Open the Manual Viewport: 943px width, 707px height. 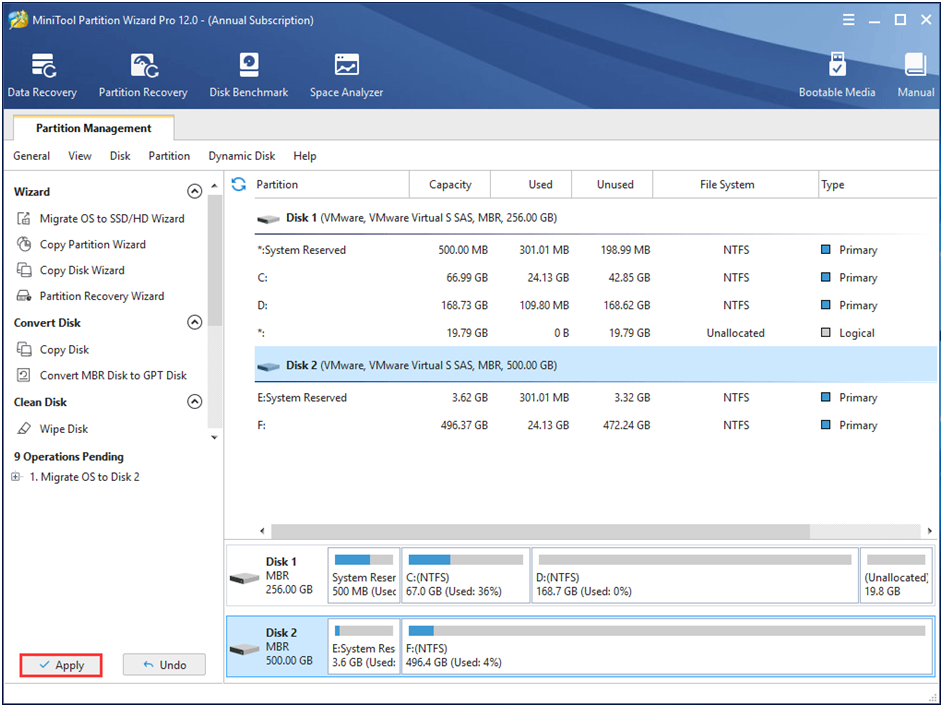pos(916,75)
